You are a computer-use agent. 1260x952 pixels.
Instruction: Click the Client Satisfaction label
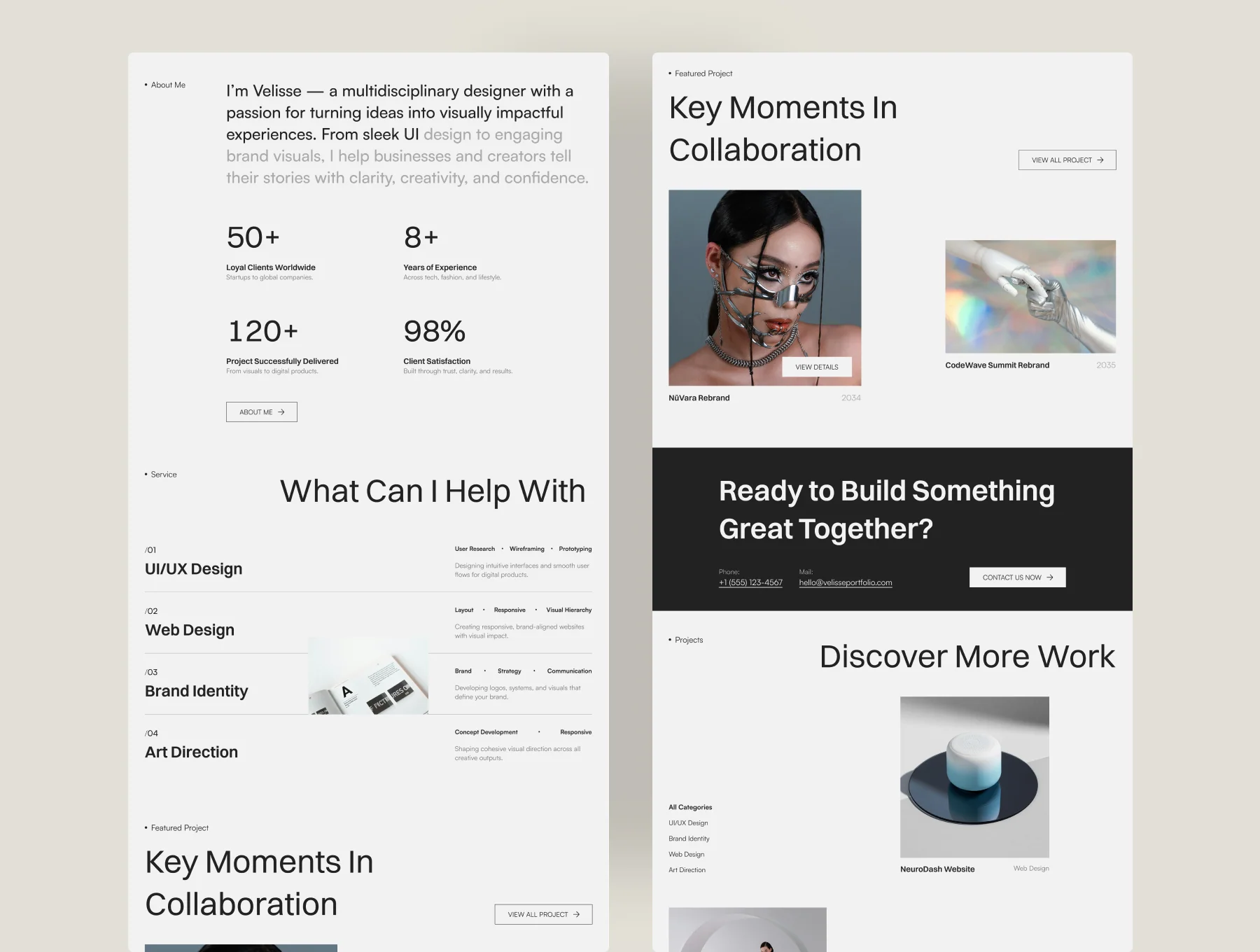[437, 361]
